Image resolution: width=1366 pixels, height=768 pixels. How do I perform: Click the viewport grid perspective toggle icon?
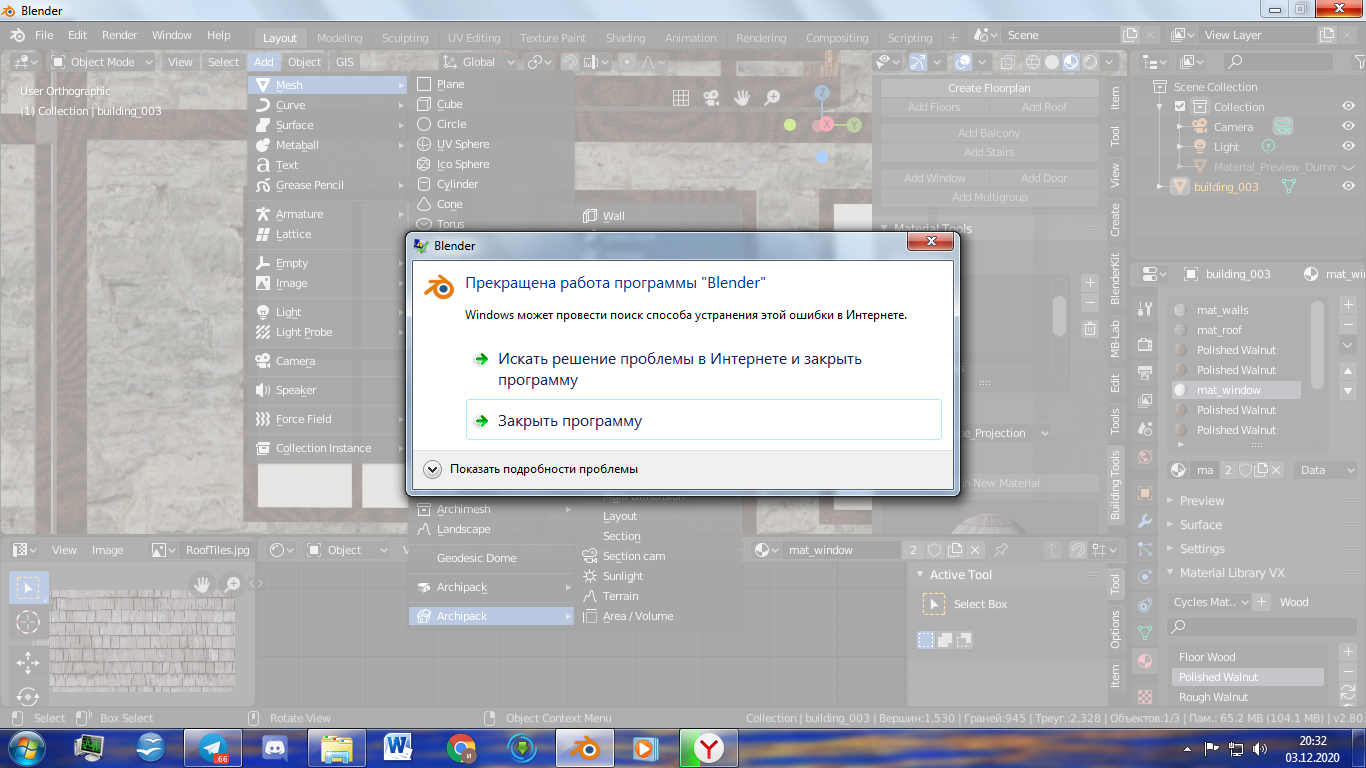tap(680, 98)
